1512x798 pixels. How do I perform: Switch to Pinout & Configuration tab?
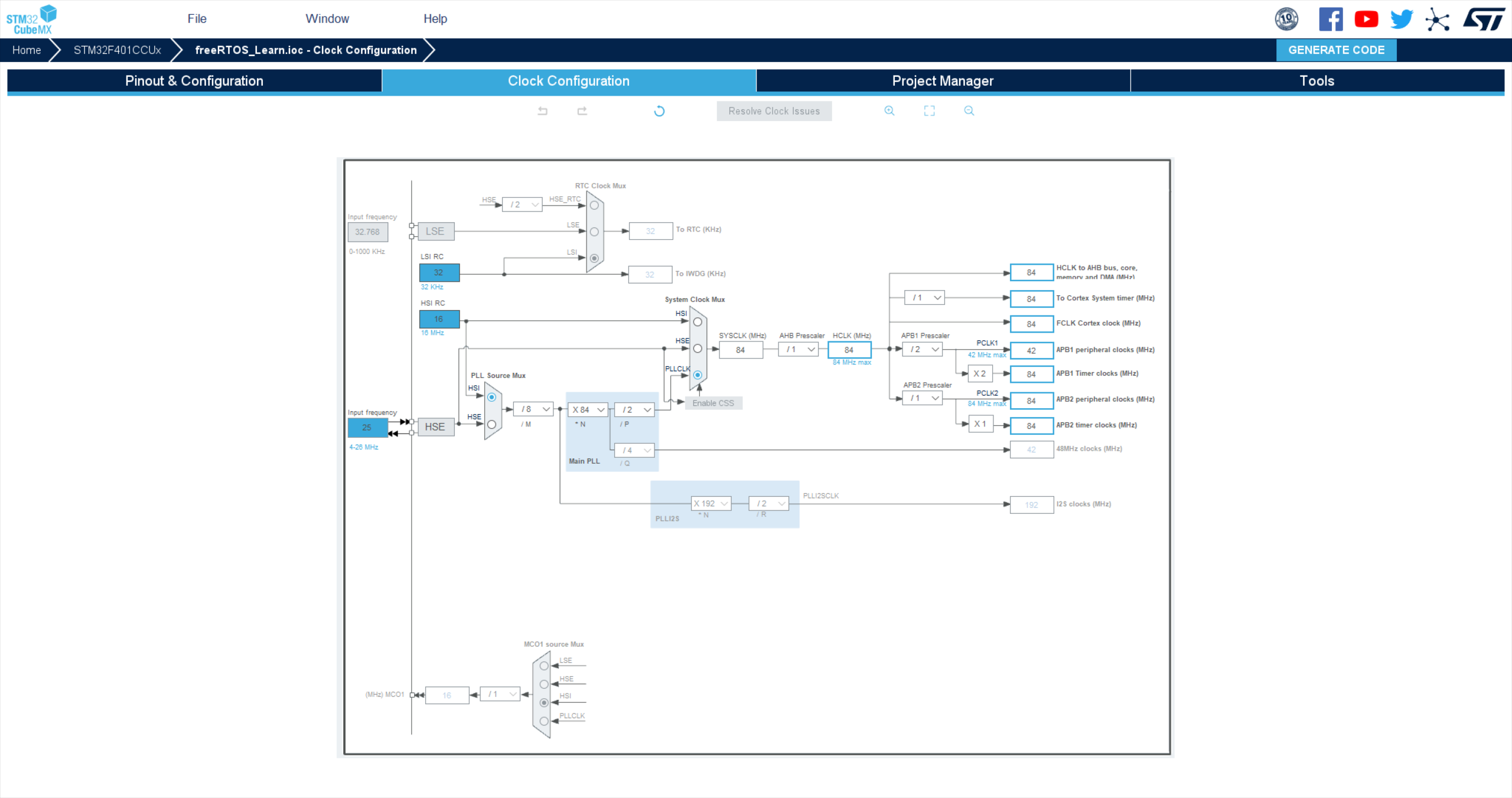pos(194,81)
